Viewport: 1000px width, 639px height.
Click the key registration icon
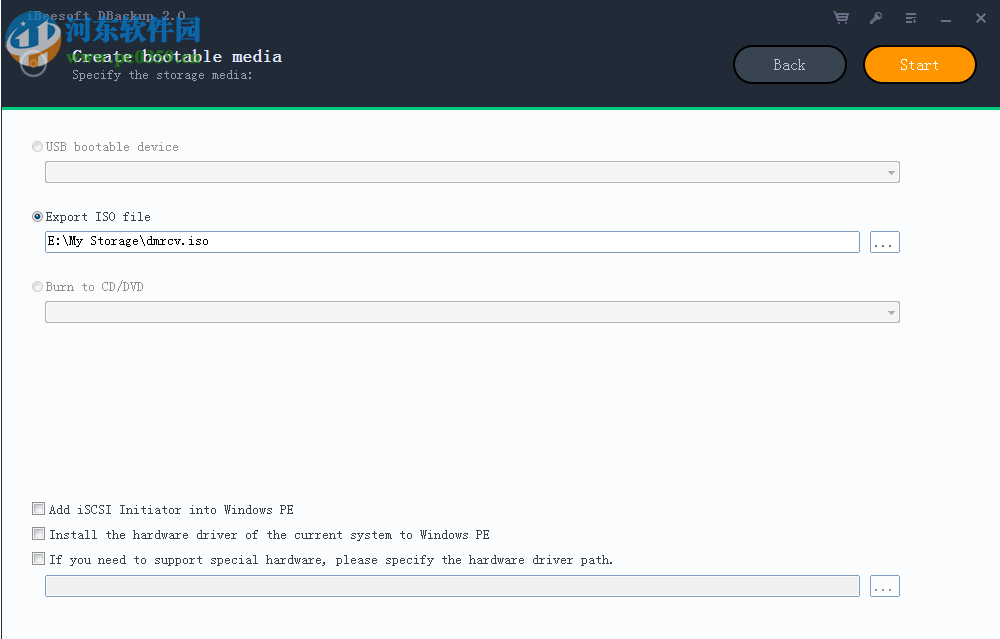tap(876, 18)
